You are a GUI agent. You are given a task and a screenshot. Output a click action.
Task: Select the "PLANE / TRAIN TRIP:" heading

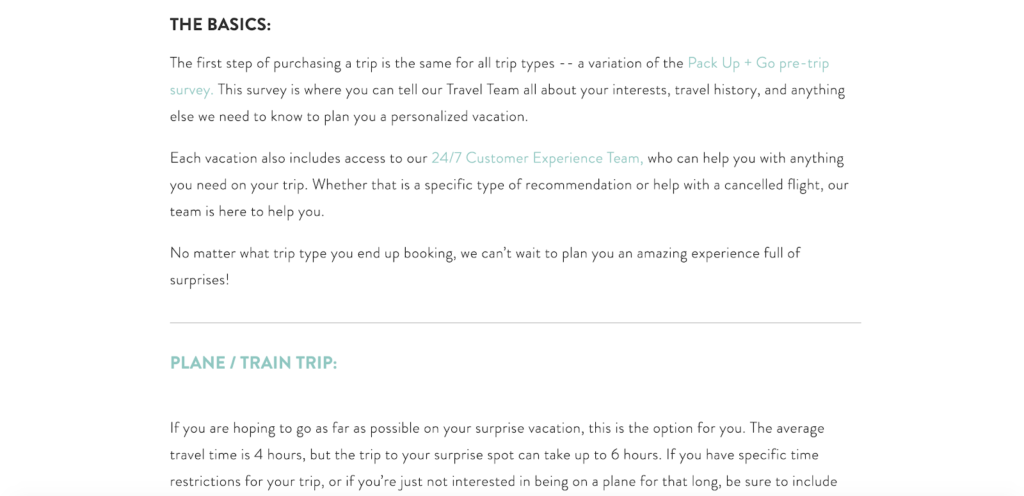pos(253,363)
